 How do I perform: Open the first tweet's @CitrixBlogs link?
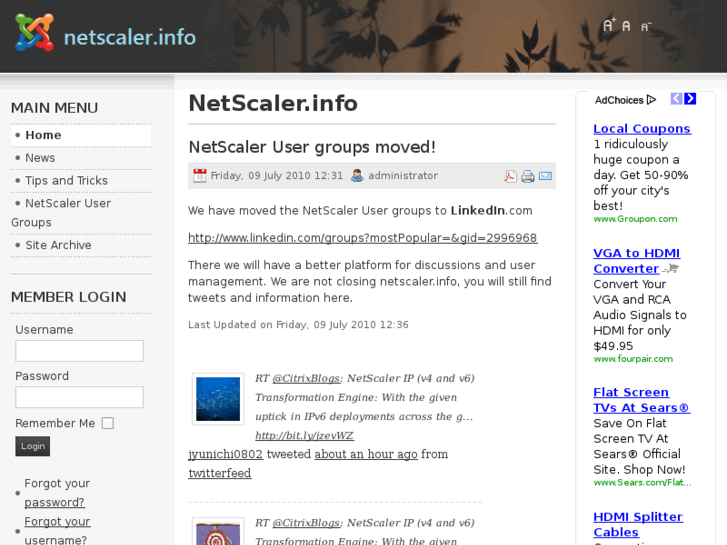pyautogui.click(x=306, y=378)
